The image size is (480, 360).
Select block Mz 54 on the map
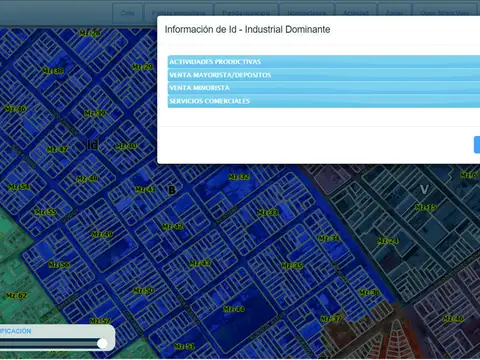[x=19, y=187]
